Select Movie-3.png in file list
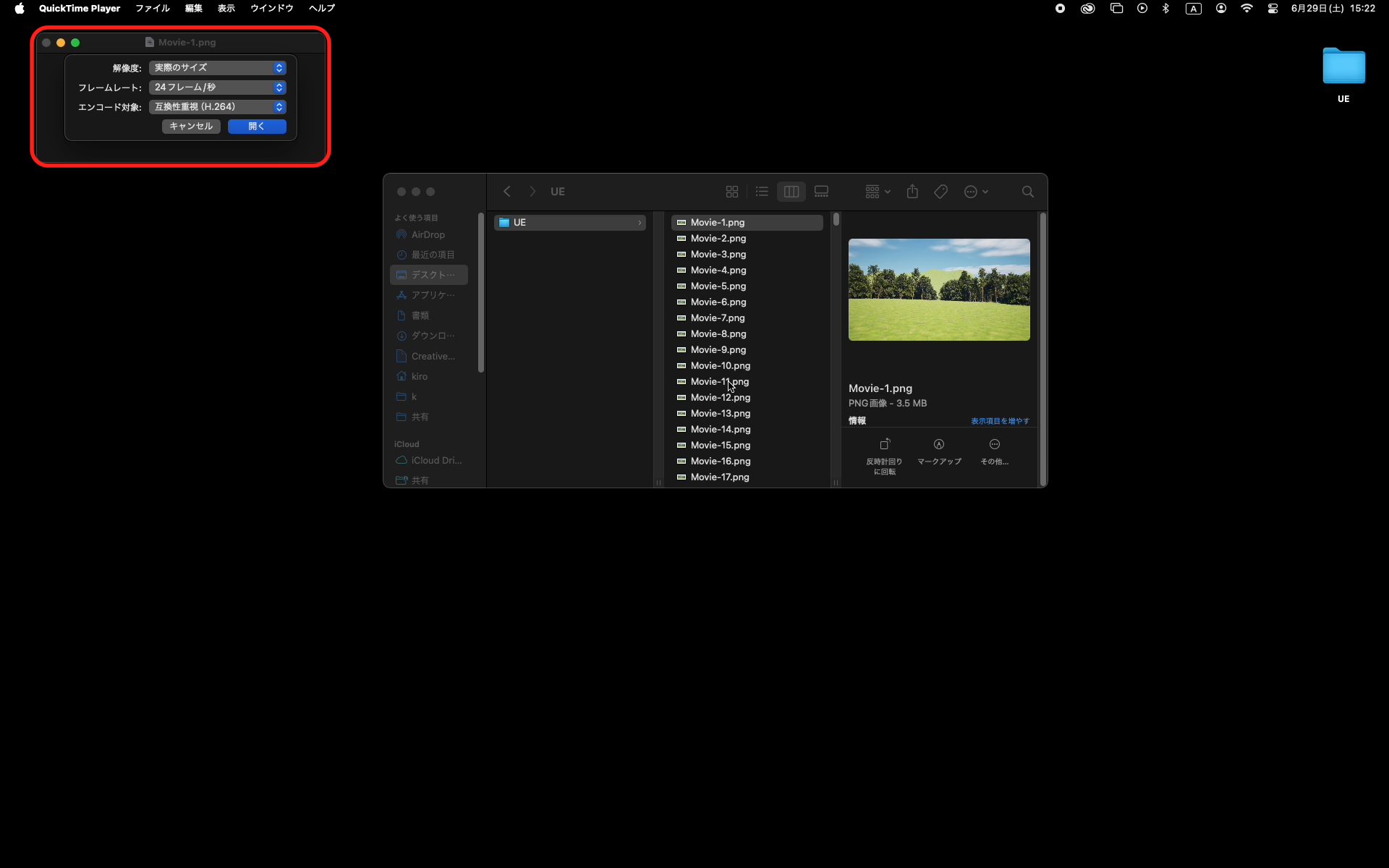The image size is (1389, 868). click(747, 255)
